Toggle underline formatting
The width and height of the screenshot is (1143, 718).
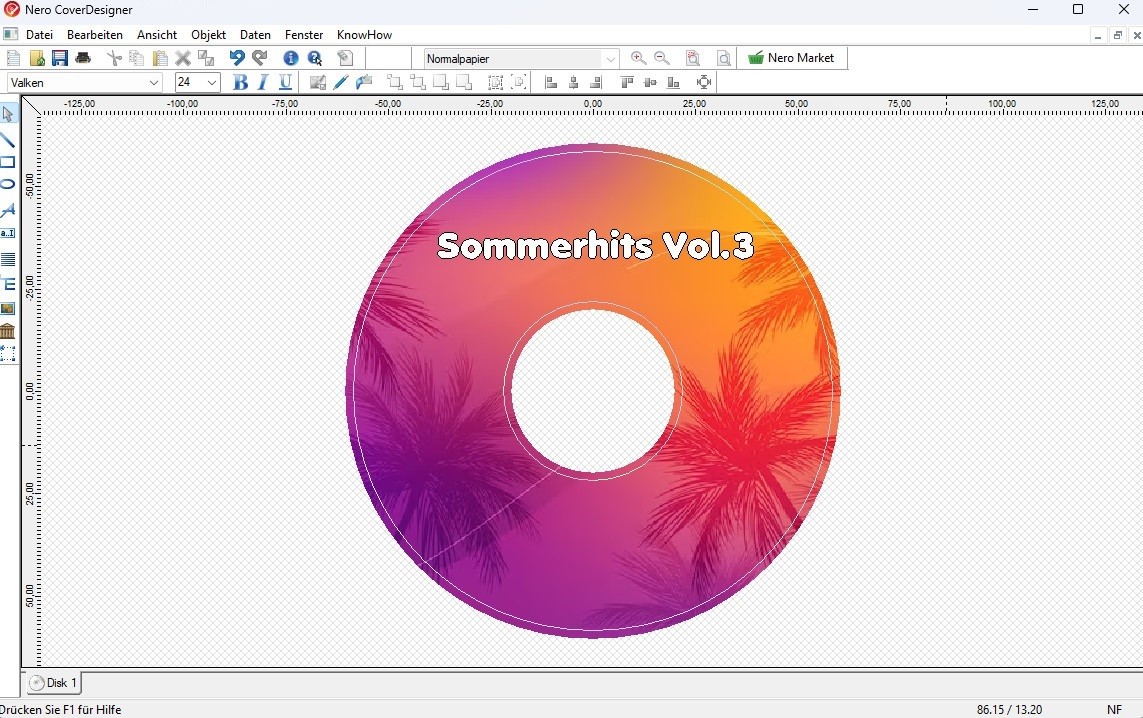tap(285, 82)
